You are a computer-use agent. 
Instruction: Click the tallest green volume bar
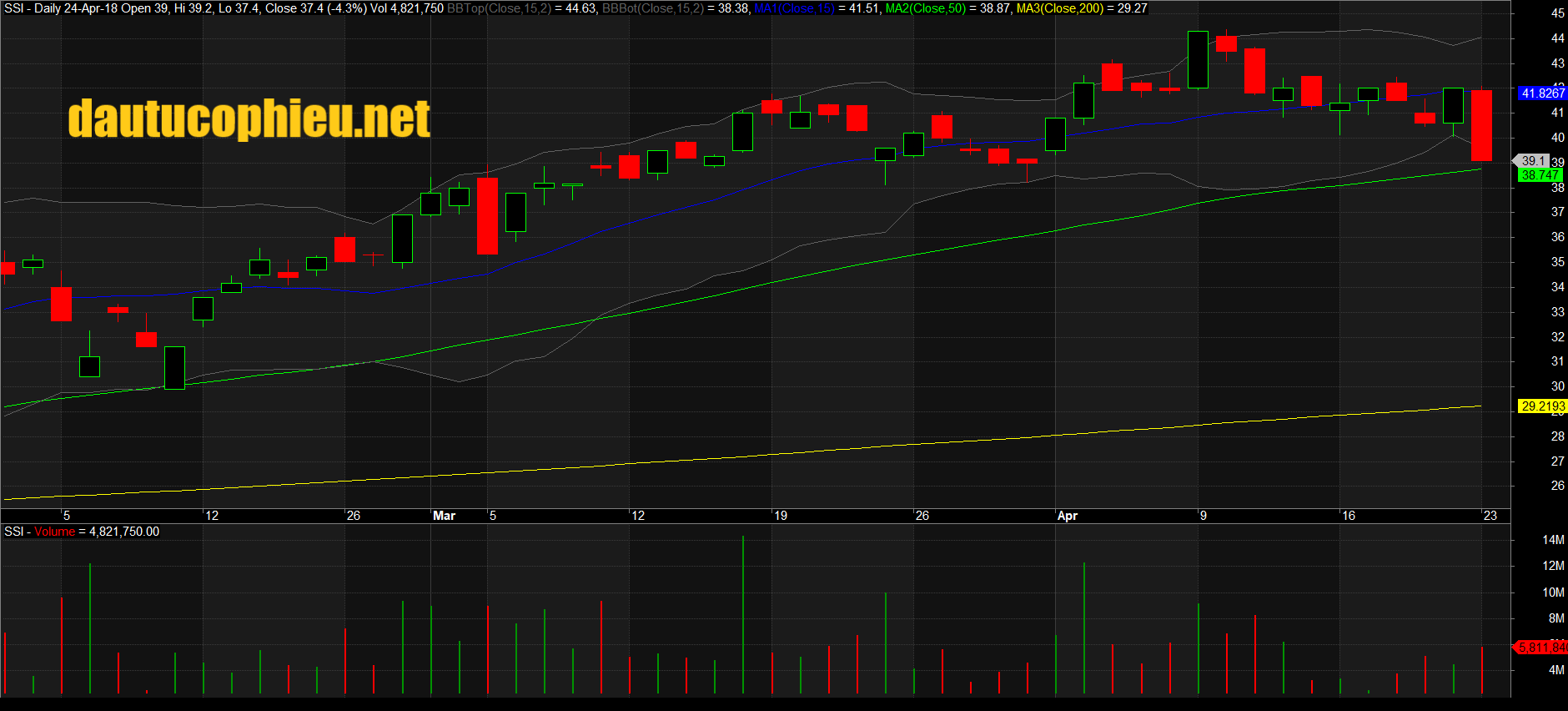click(742, 618)
